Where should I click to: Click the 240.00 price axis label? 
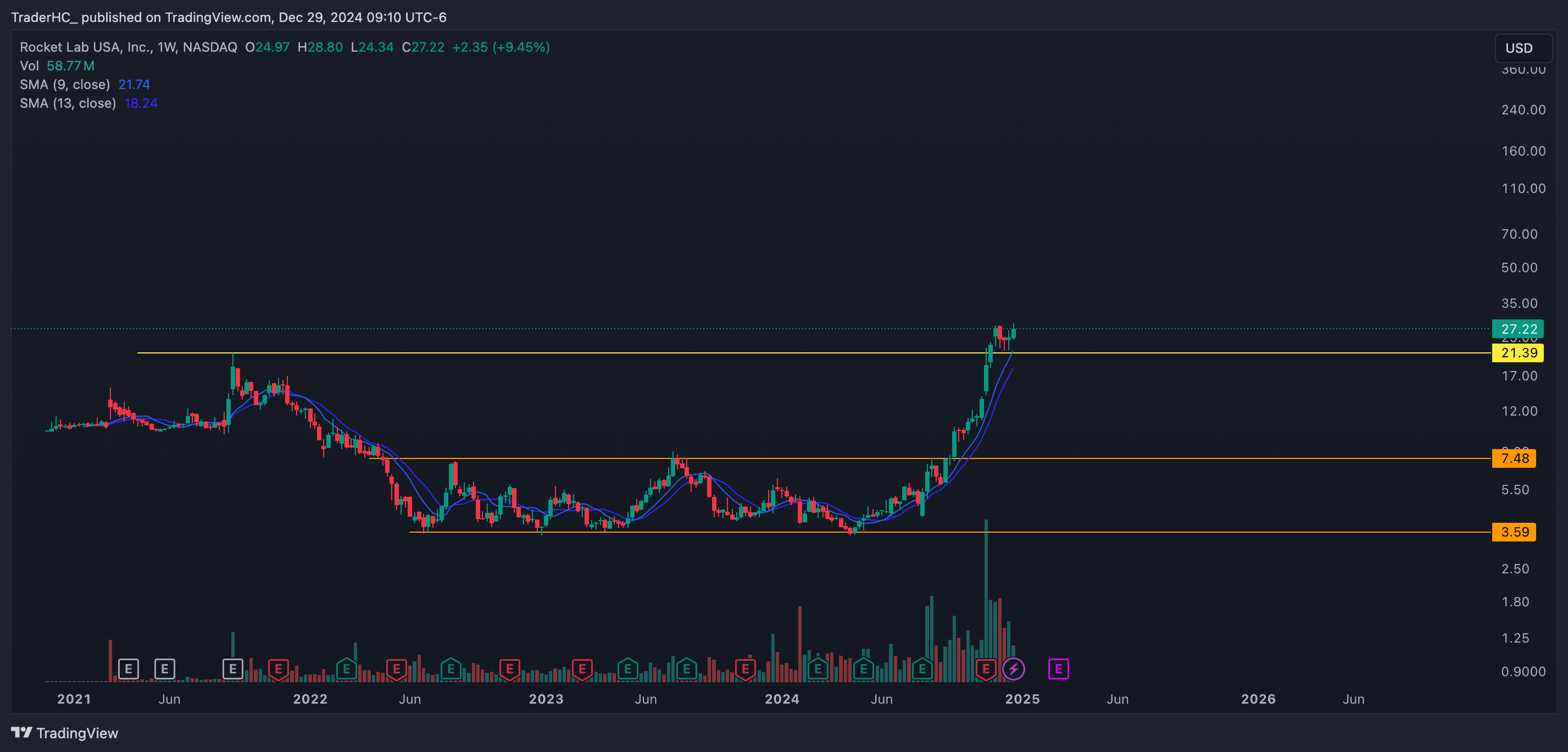1523,109
